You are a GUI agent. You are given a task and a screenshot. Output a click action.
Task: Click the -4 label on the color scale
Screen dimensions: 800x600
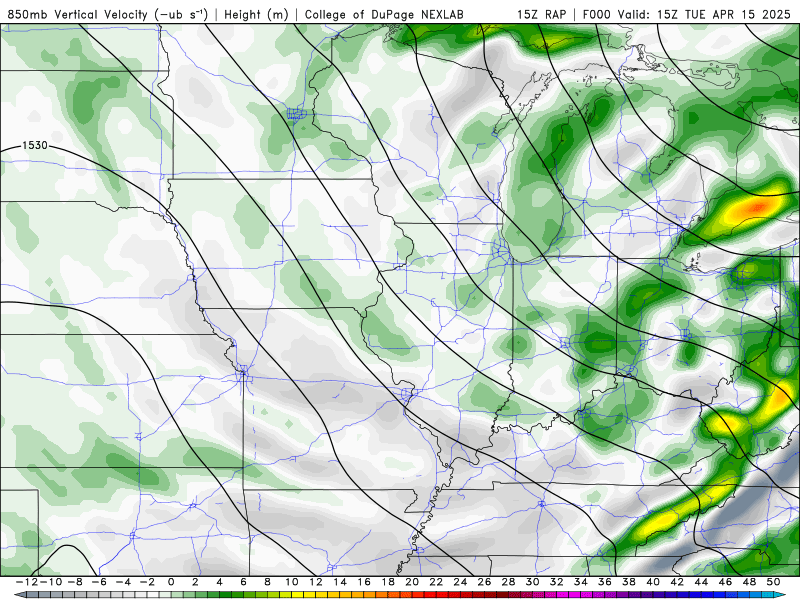click(123, 582)
